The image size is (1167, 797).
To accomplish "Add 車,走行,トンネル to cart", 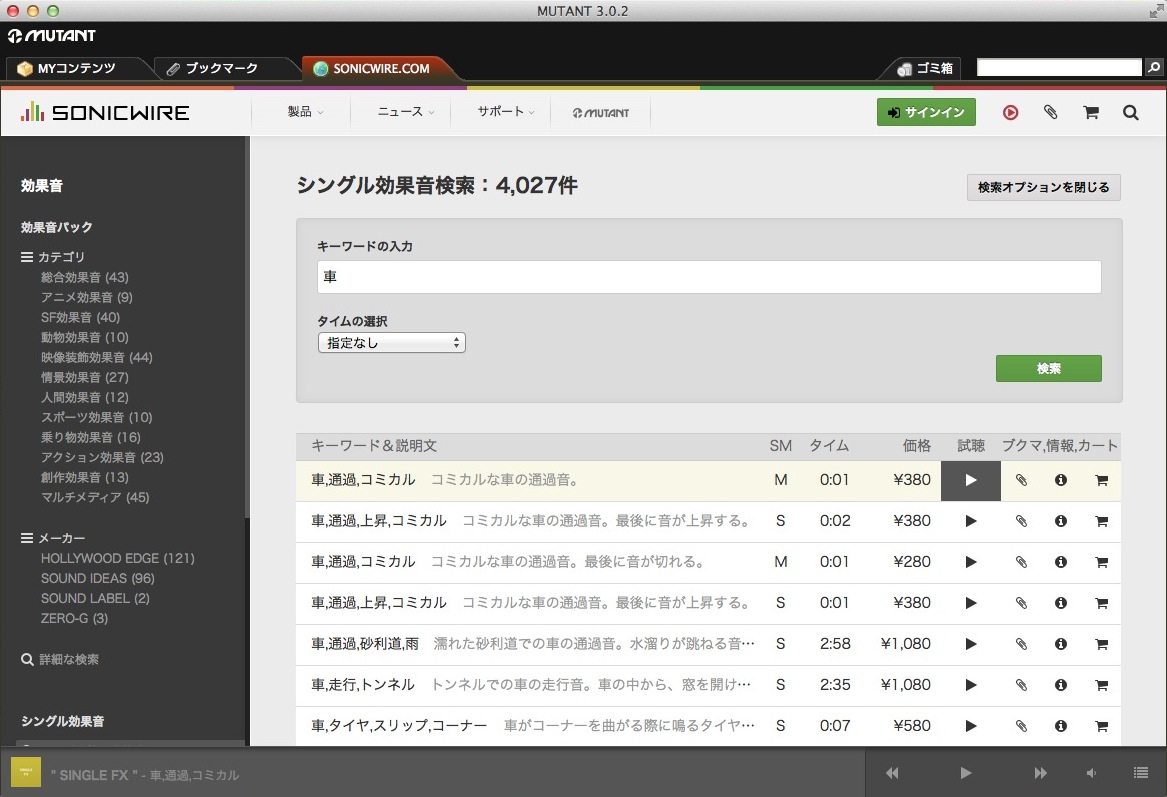I will coord(1102,685).
